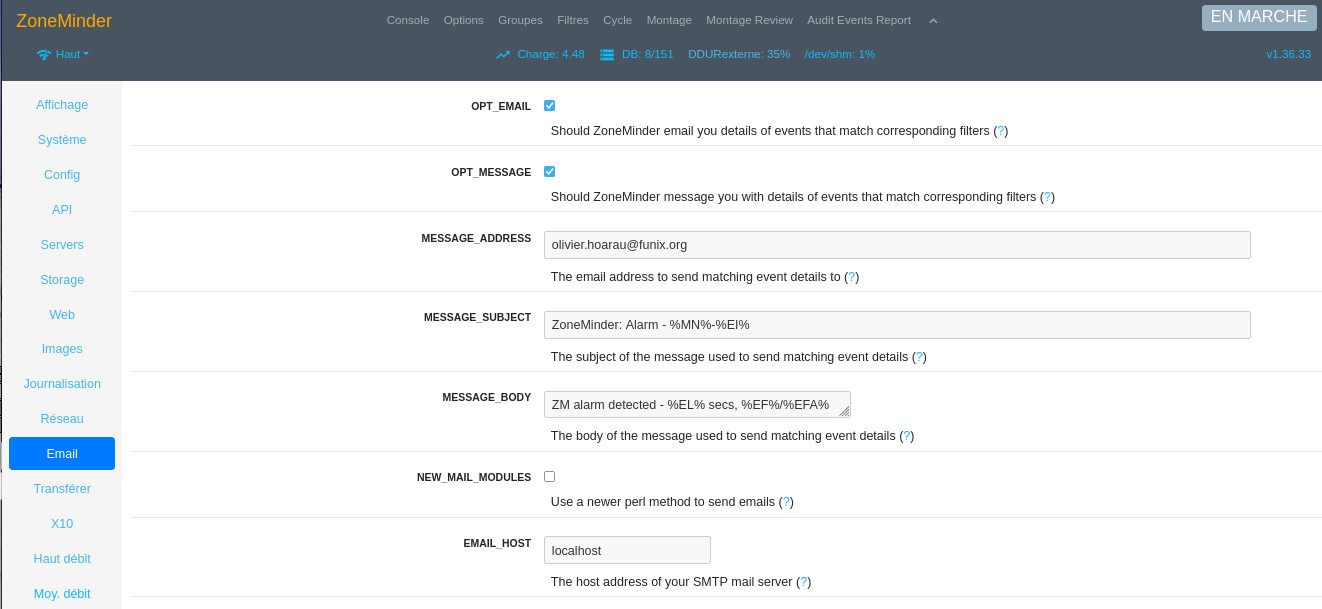Select the X10 options tab
Screen dimensions: 1322x609
pos(62,524)
